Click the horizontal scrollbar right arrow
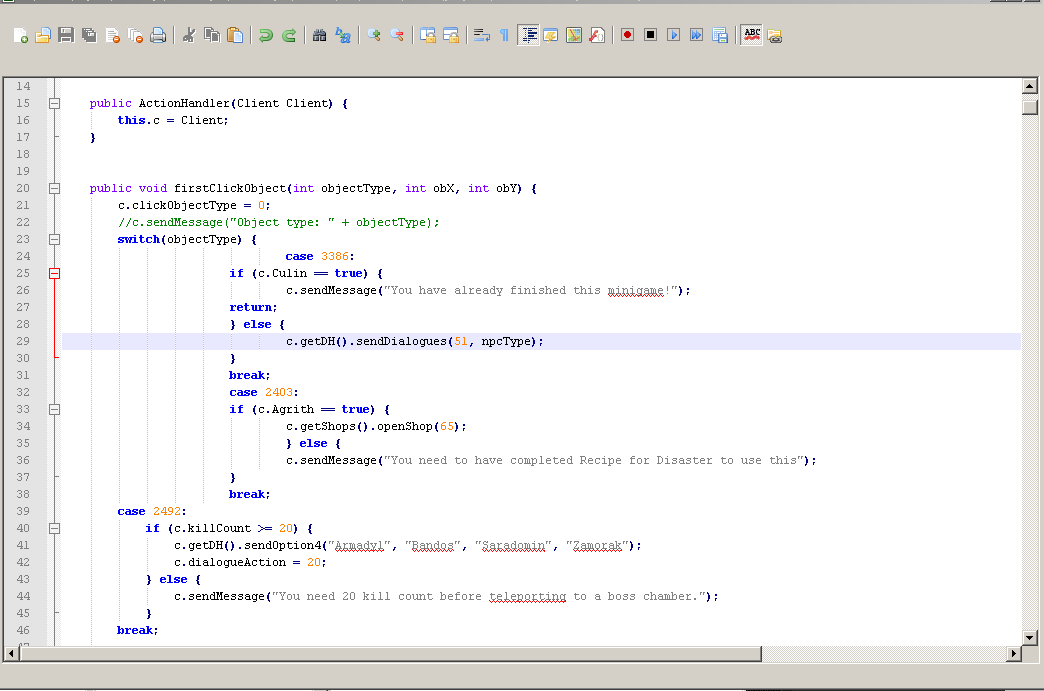 tap(1013, 654)
